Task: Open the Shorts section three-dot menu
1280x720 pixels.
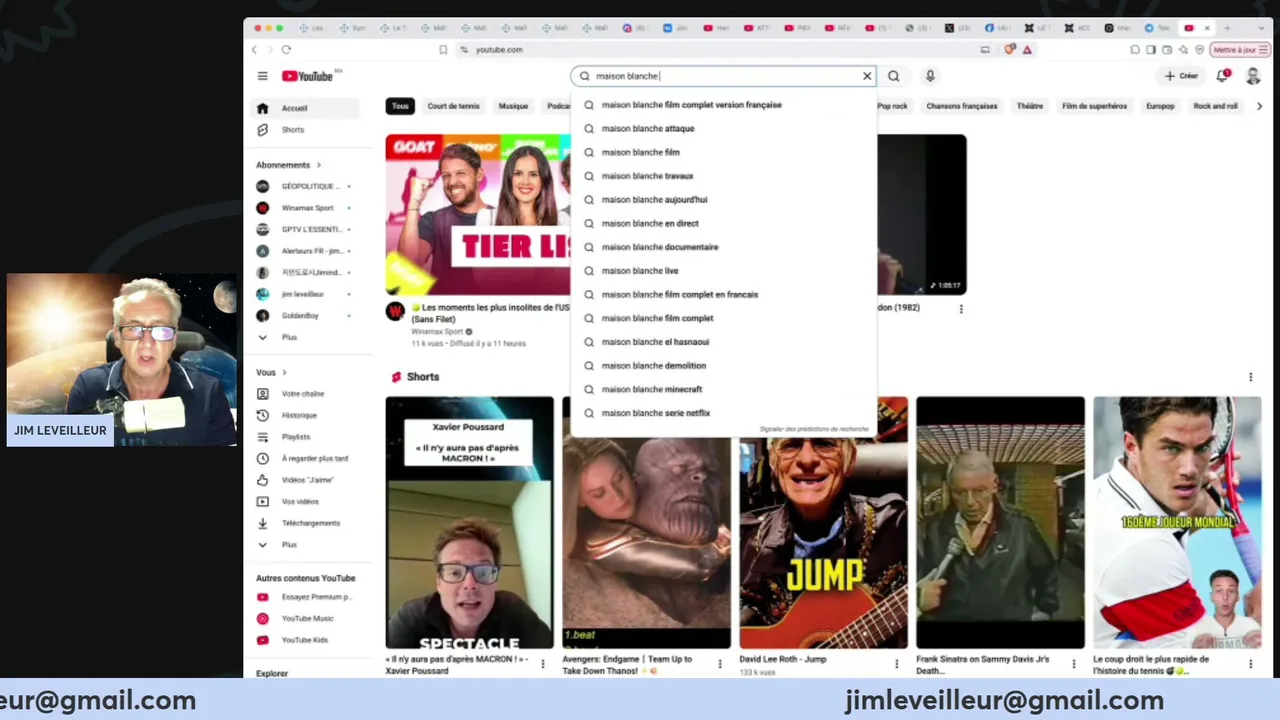Action: [x=1250, y=377]
